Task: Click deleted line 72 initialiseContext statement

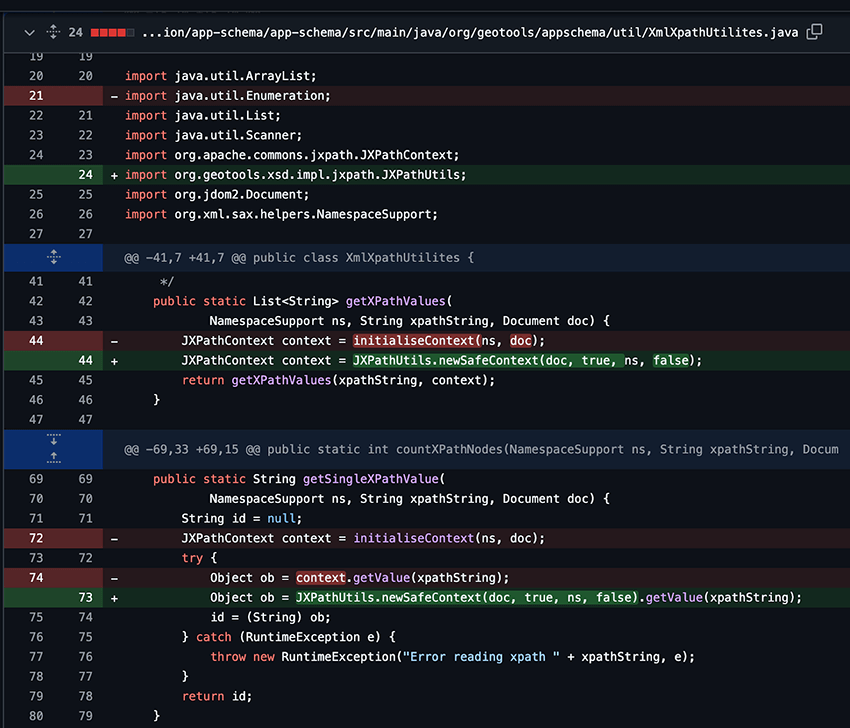Action: (x=380, y=538)
